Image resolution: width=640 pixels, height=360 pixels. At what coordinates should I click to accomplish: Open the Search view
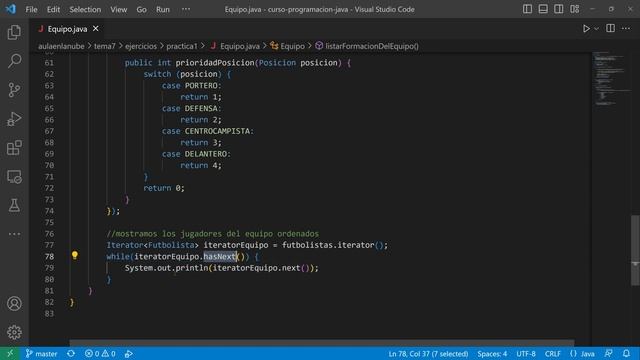click(x=14, y=61)
